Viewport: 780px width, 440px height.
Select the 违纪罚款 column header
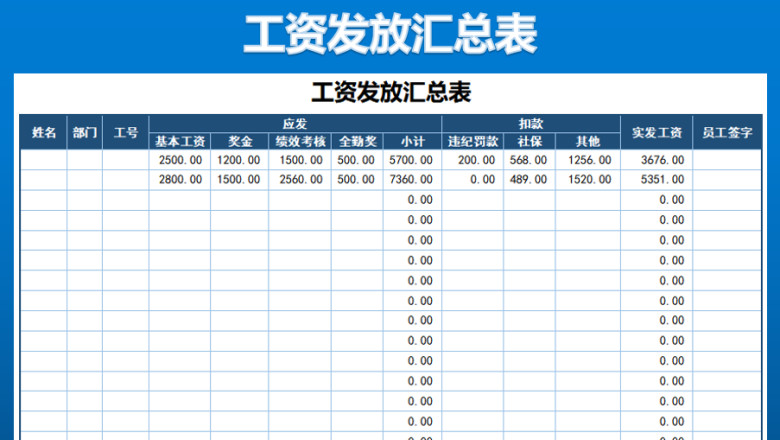(x=473, y=141)
